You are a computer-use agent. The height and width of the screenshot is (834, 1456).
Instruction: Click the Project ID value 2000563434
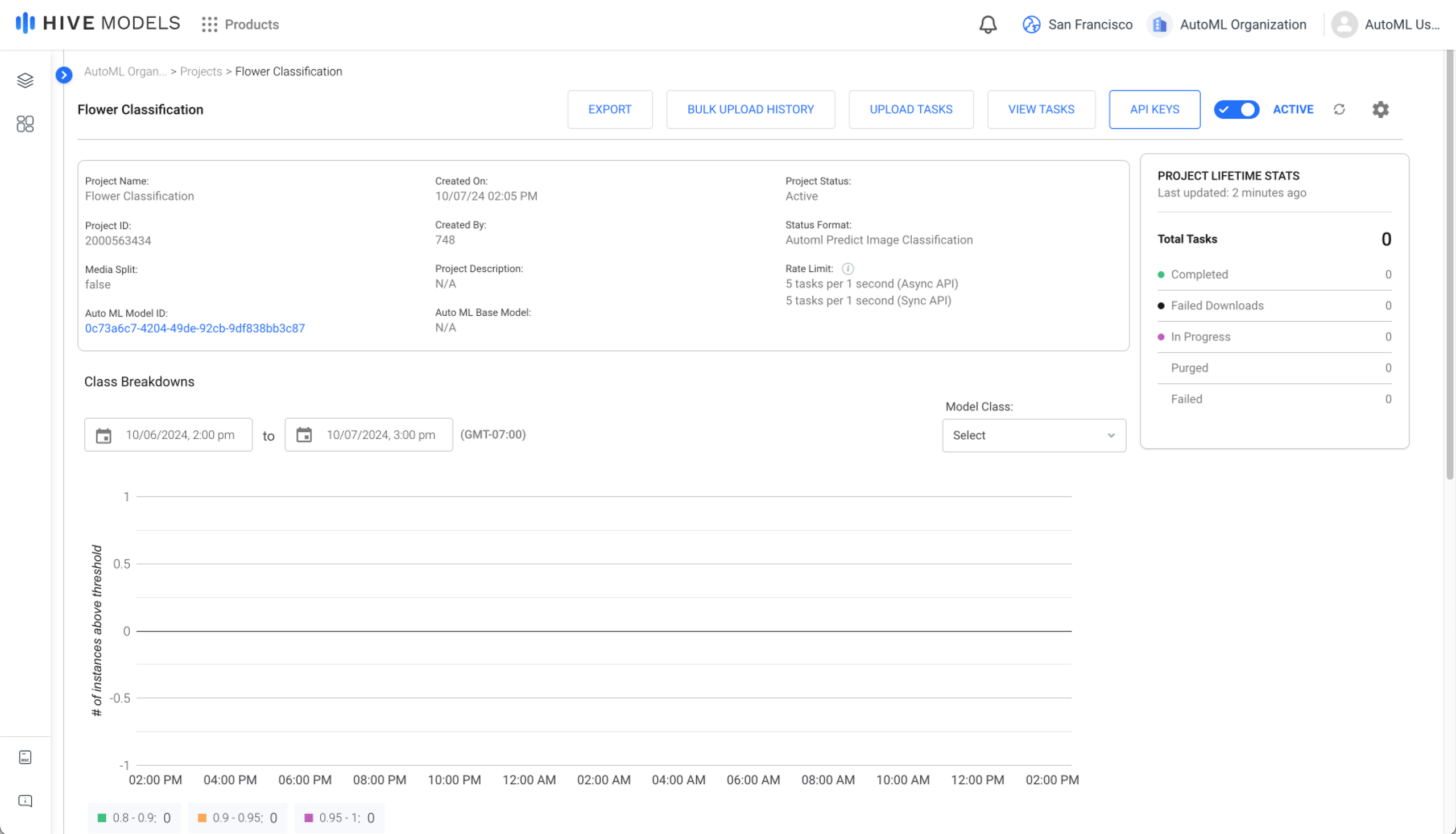tap(118, 241)
